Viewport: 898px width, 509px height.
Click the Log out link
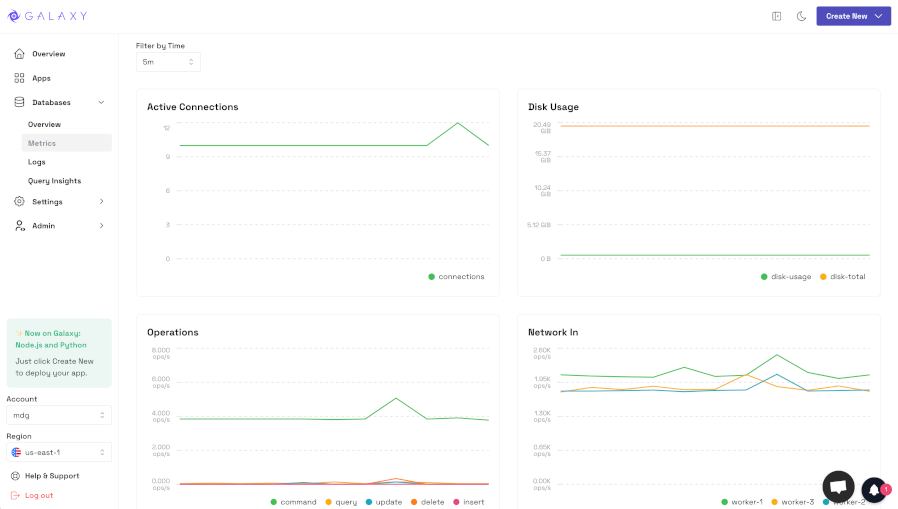[x=39, y=495]
